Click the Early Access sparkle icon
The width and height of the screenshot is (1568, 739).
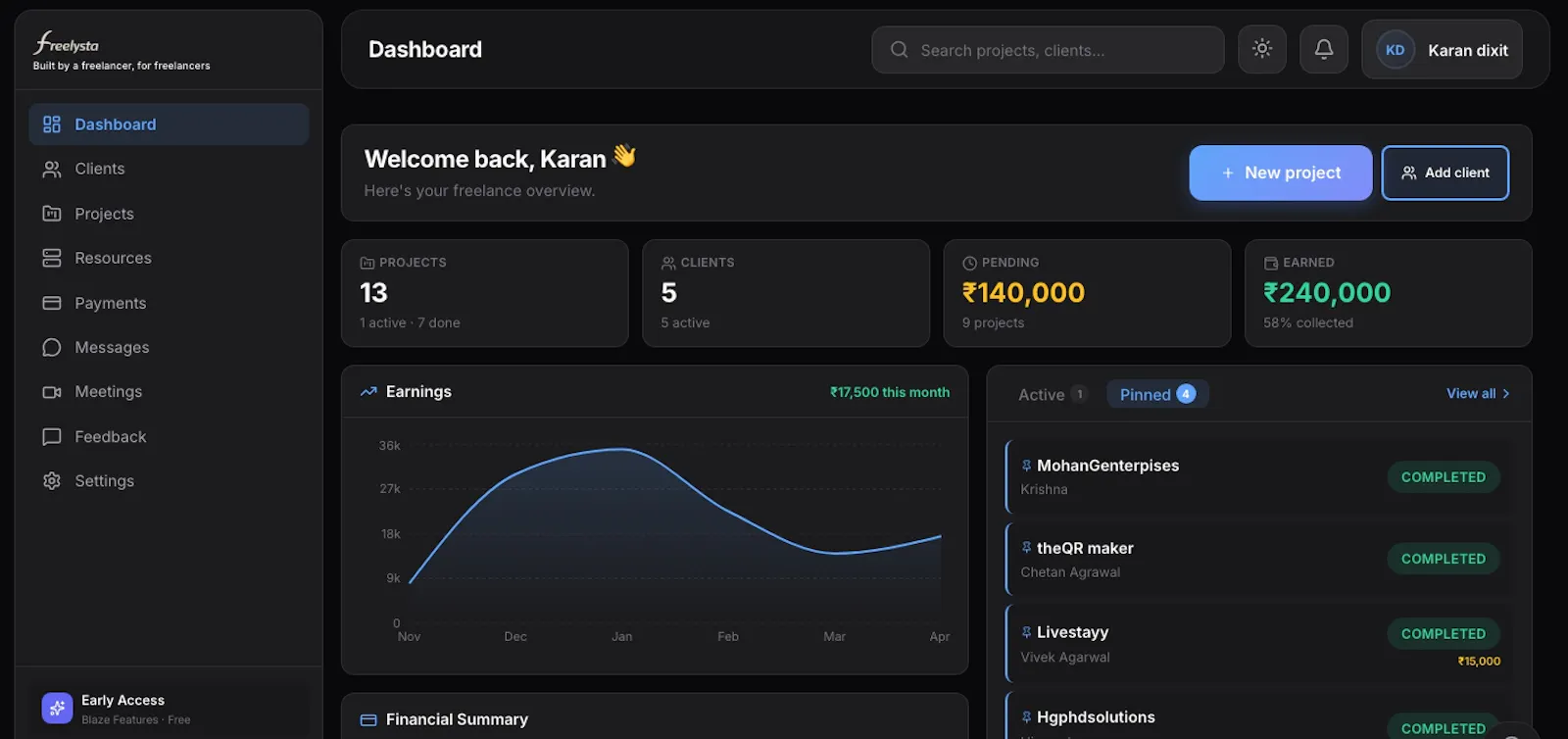click(57, 708)
